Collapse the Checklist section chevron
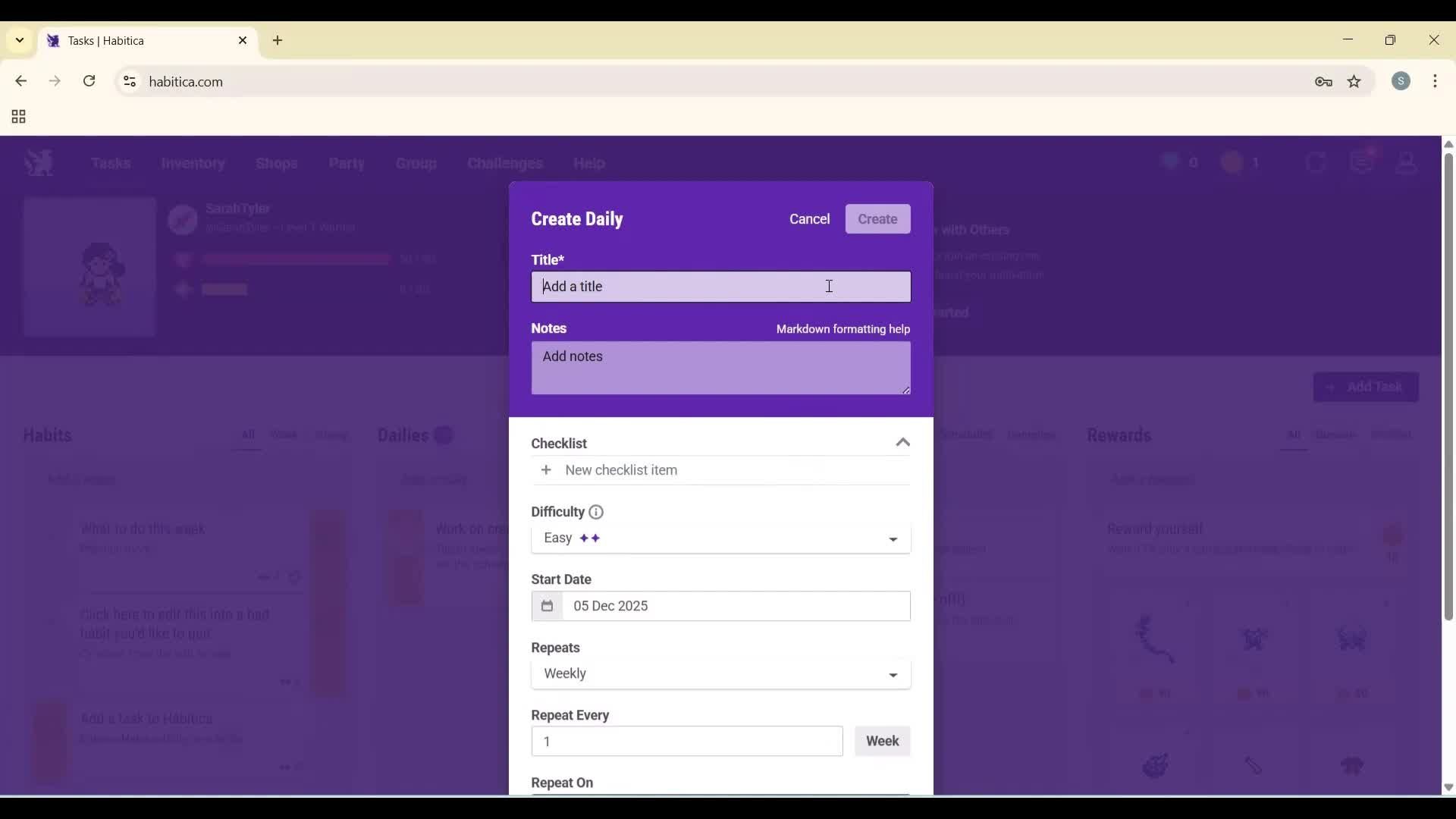The width and height of the screenshot is (1456, 819). (902, 442)
